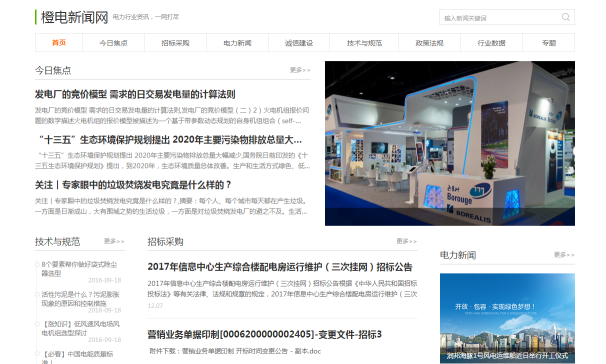Click the Borouge exhibition booth banner image
Viewport: 606px width, 364px height.
[x=449, y=143]
